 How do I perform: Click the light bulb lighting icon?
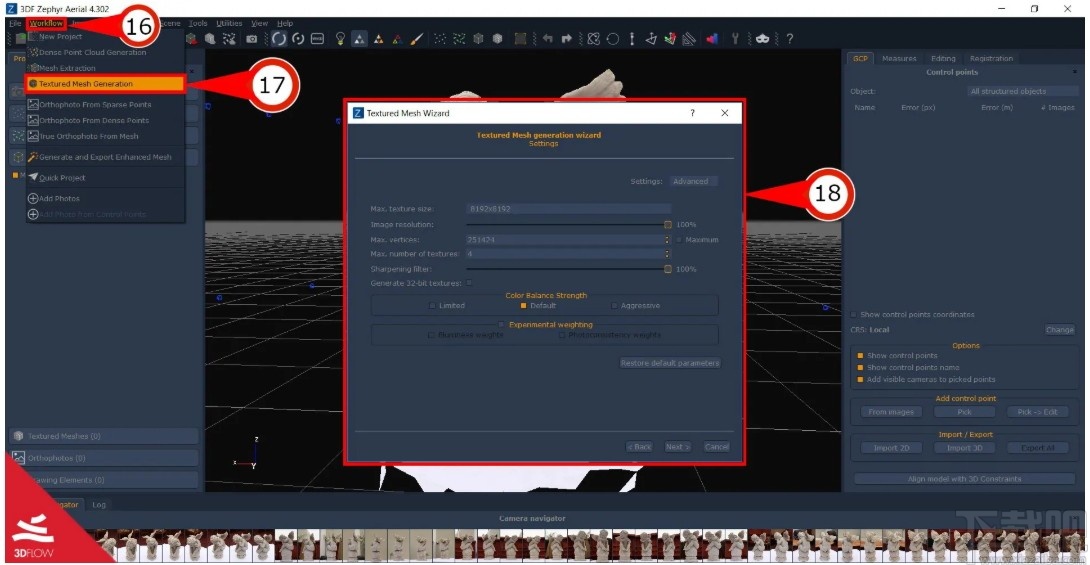coord(340,39)
